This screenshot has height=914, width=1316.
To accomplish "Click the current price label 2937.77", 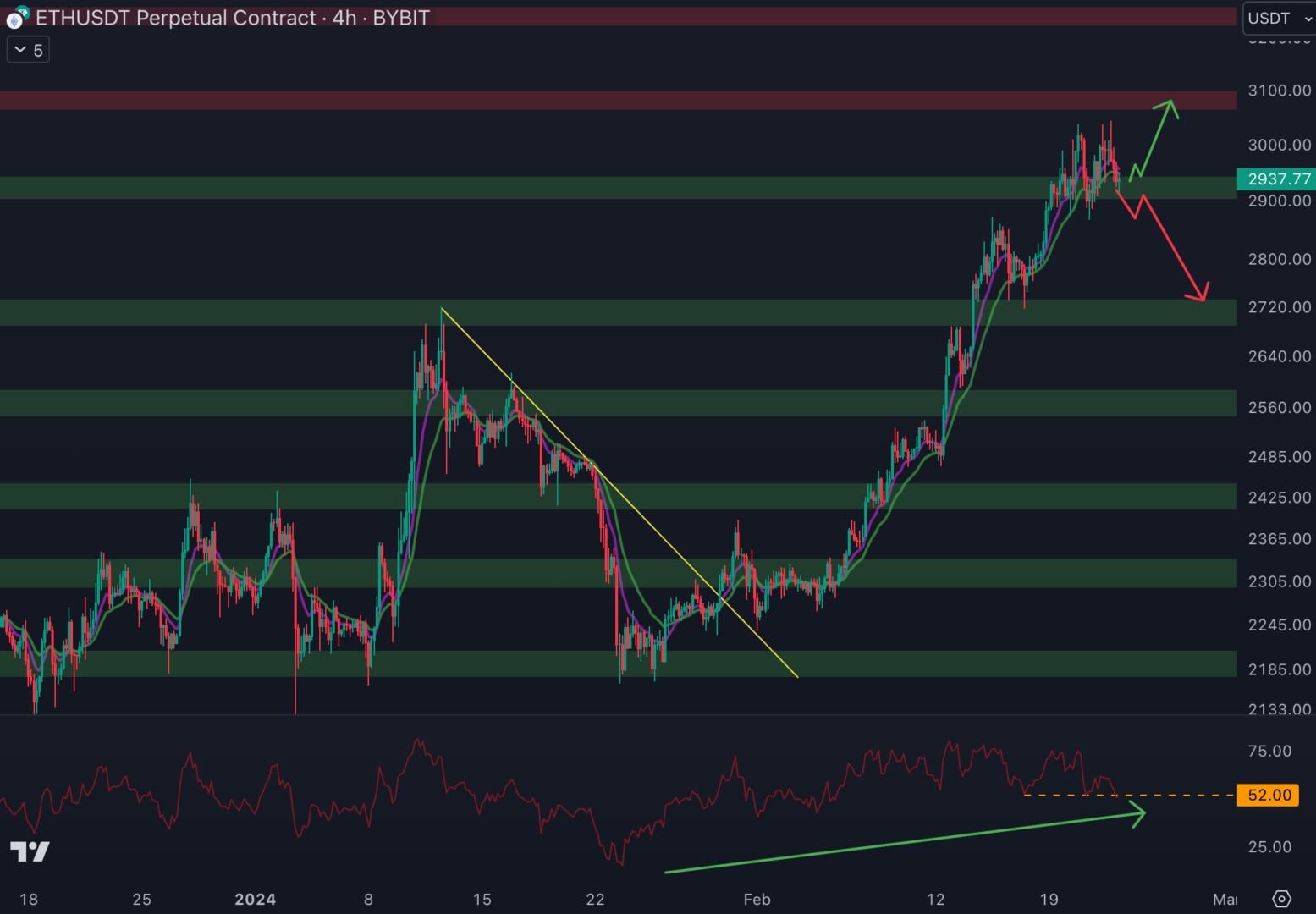I will point(1278,179).
